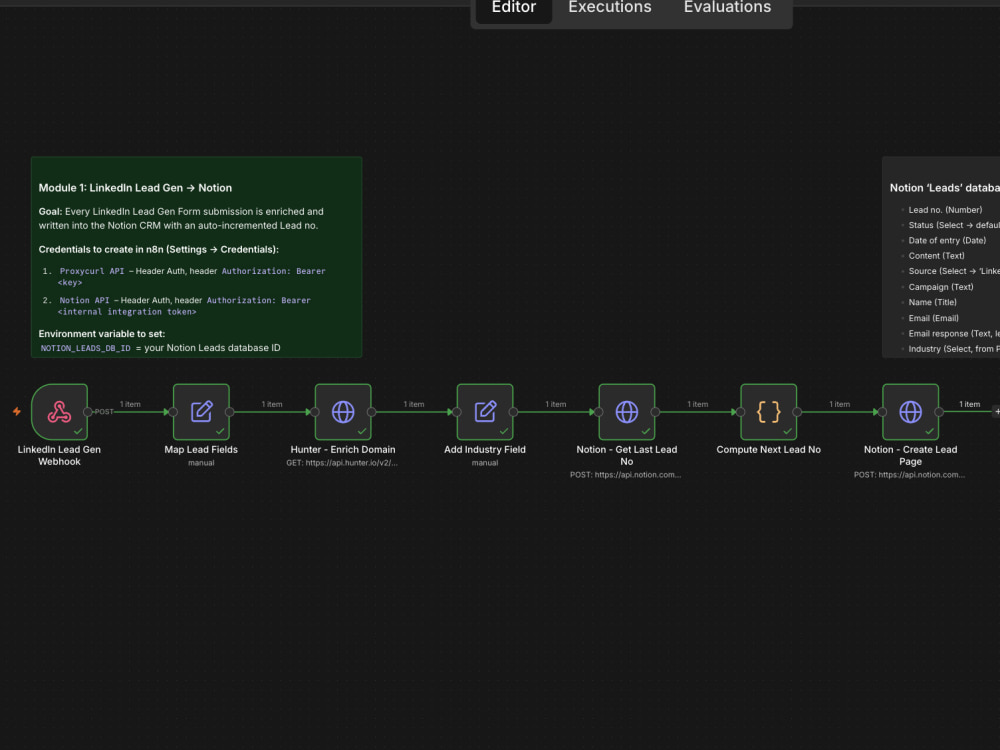Viewport: 1000px width, 750px height.
Task: Click the output connector of Hunter - Enrich Domain
Action: click(371, 412)
